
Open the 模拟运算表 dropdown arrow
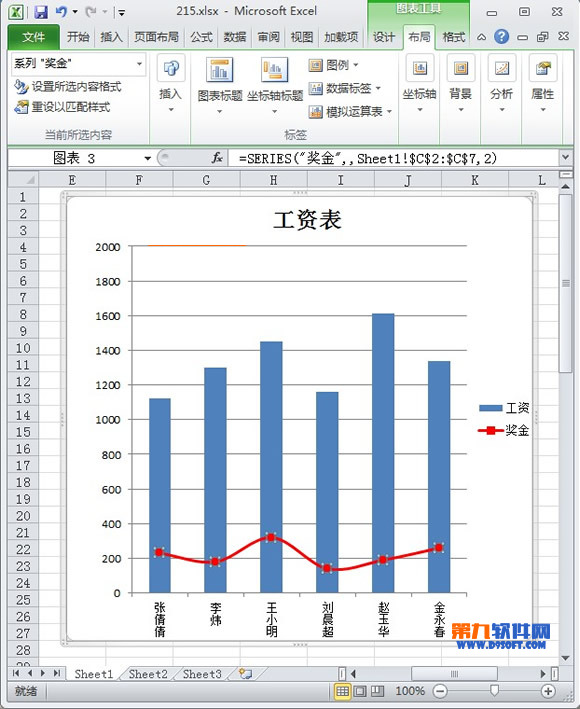(x=389, y=111)
